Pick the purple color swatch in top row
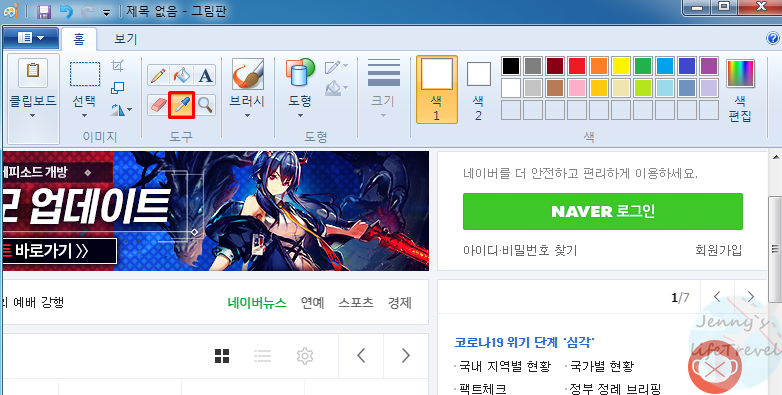The height and width of the screenshot is (395, 782). 709,66
